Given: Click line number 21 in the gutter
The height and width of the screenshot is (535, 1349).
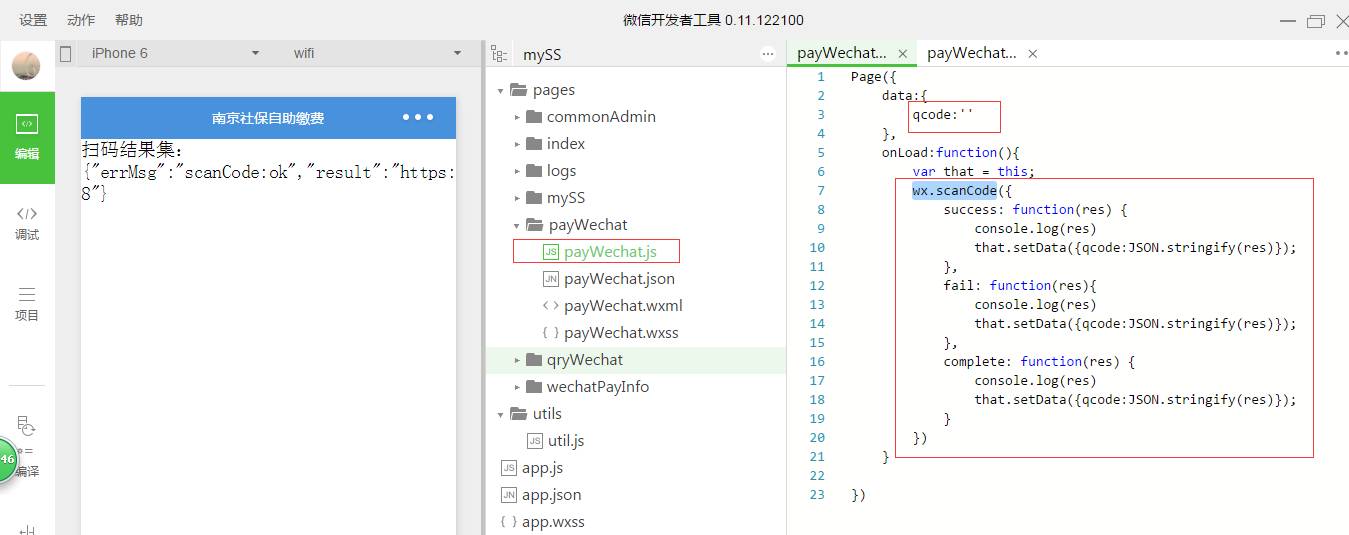Looking at the screenshot, I should pos(817,456).
